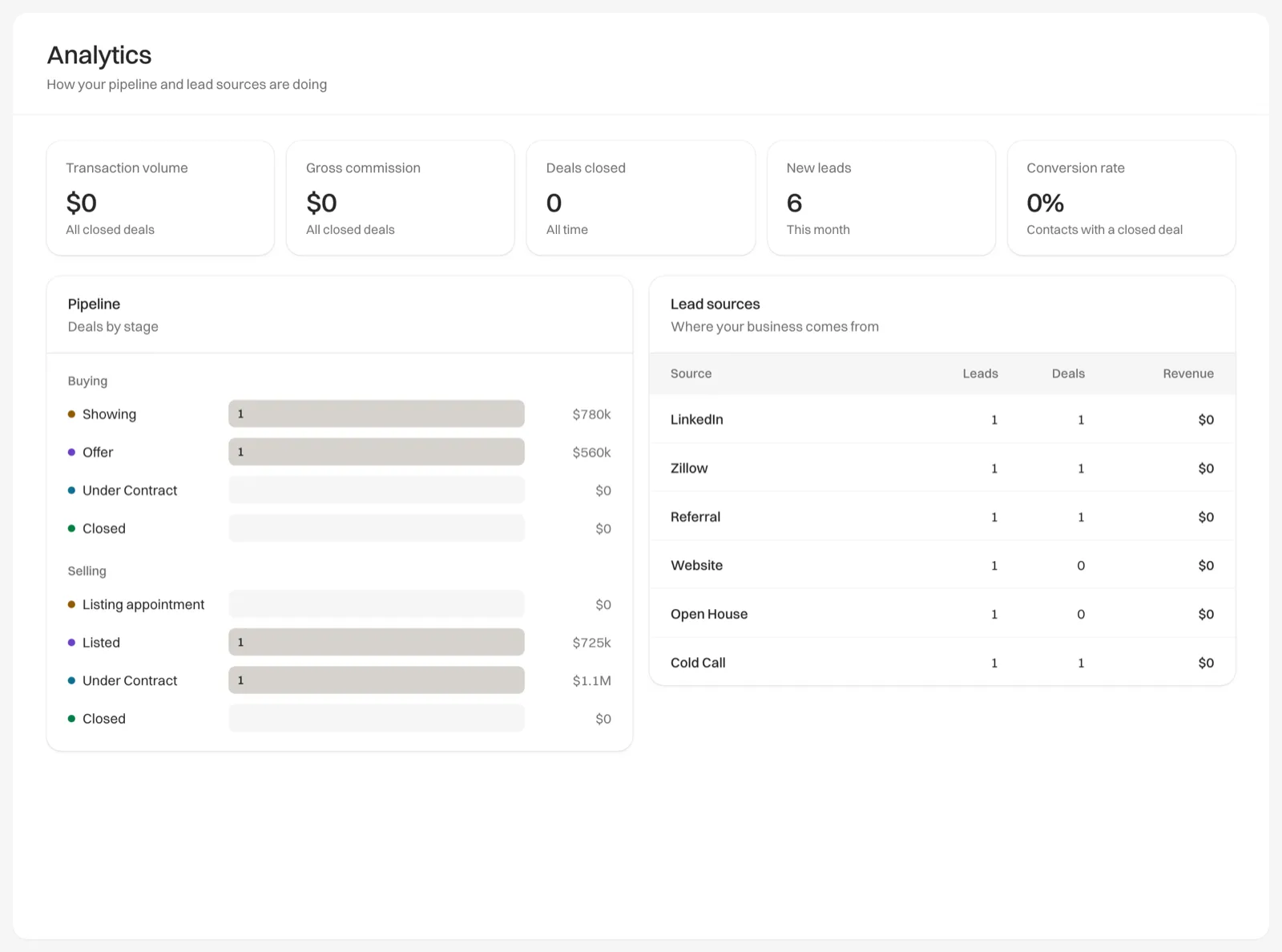Viewport: 1282px width, 952px height.
Task: Open the Transaction volume card
Action: (x=160, y=198)
